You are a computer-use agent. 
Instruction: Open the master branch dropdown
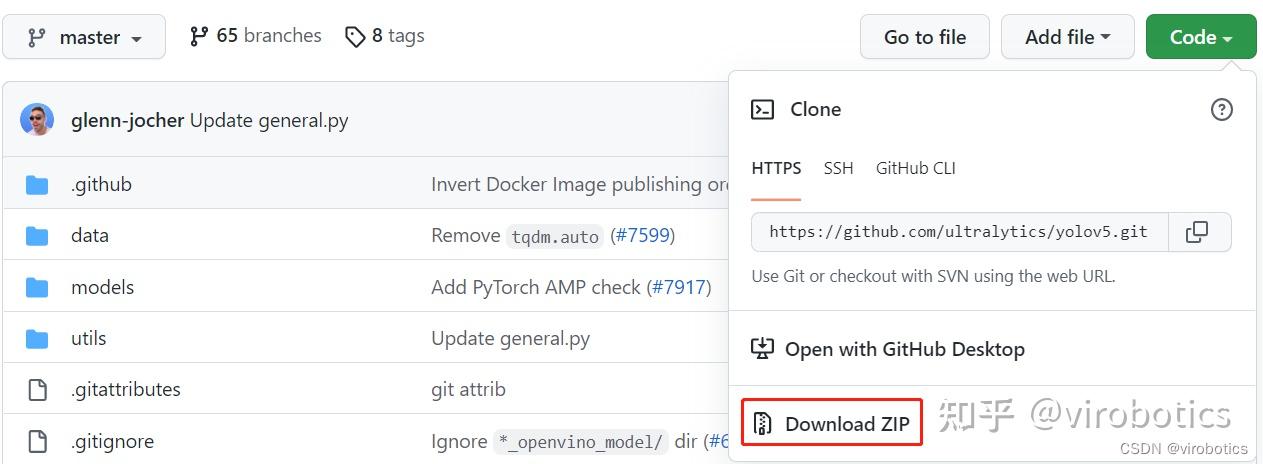[x=84, y=37]
